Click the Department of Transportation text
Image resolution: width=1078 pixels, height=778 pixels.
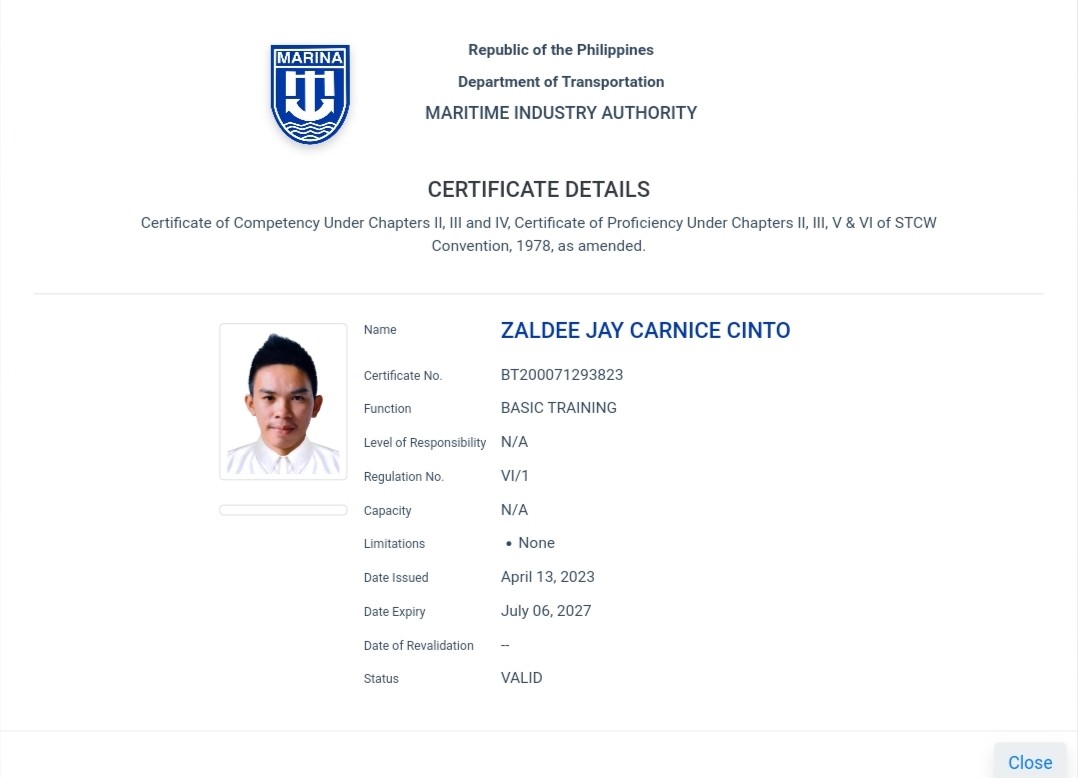[560, 82]
